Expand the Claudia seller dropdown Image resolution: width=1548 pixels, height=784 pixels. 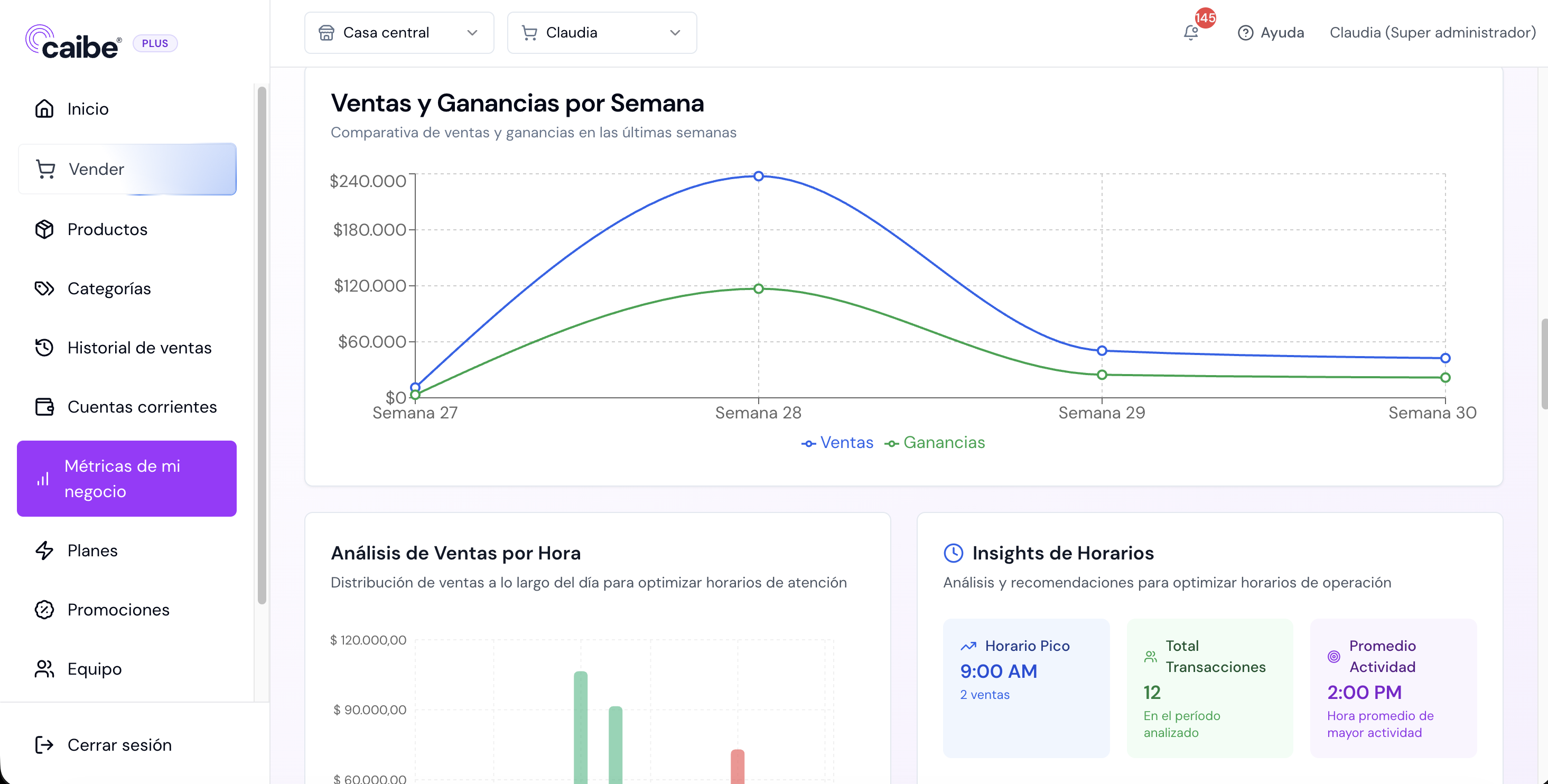point(602,32)
